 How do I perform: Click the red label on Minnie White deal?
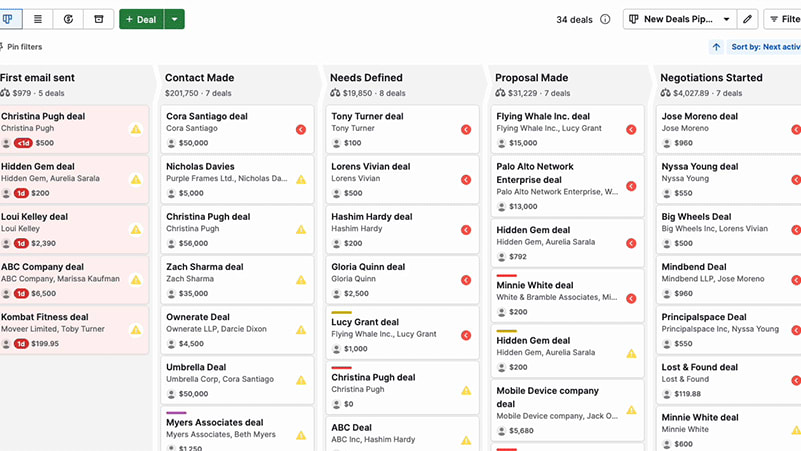[x=506, y=275]
